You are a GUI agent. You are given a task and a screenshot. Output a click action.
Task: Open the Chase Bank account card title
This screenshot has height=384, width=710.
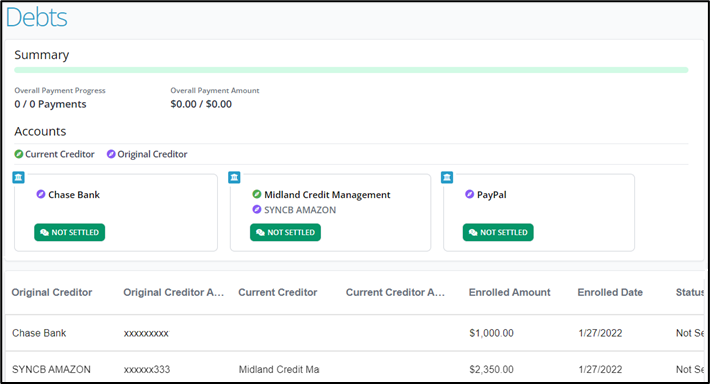coord(74,195)
